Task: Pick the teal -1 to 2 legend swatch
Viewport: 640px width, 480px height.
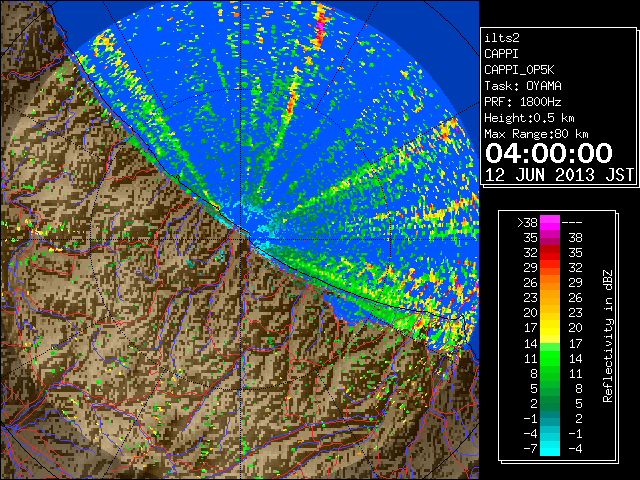Action: pyautogui.click(x=550, y=418)
